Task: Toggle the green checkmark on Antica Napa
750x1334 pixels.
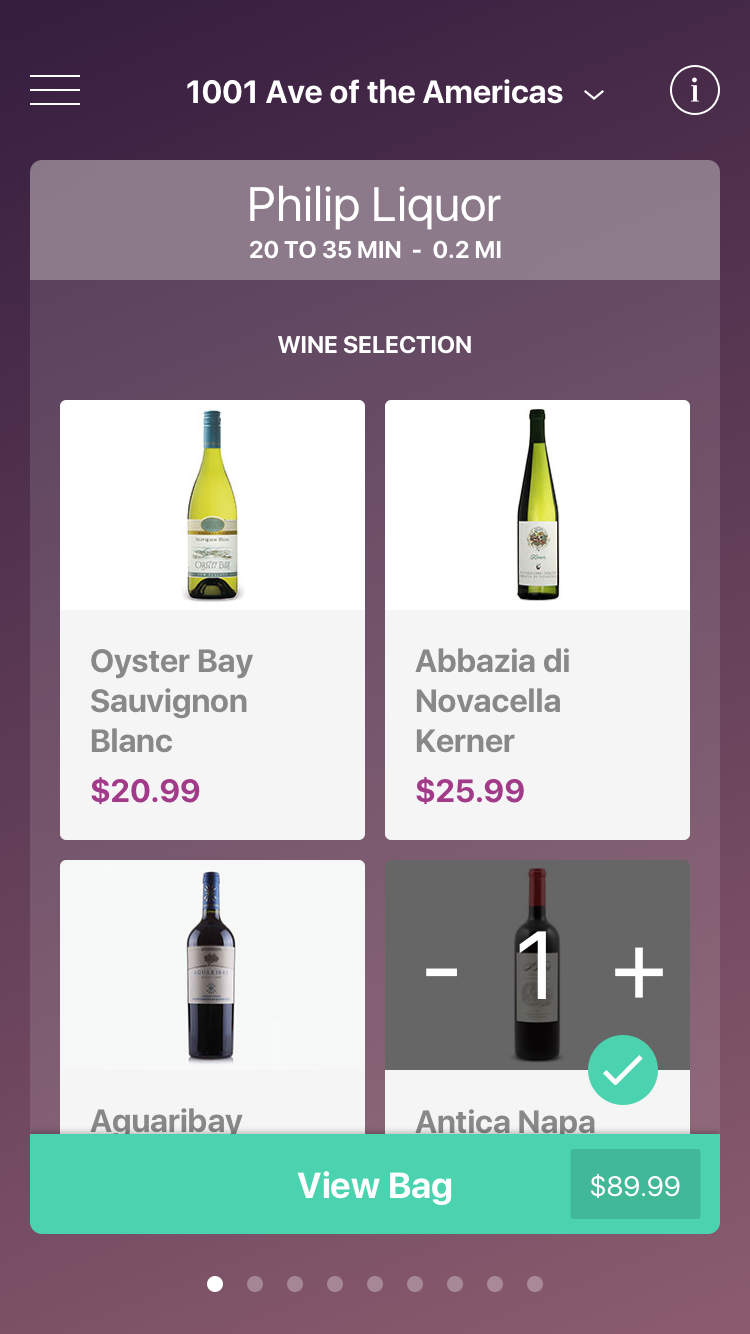Action: 622,1070
